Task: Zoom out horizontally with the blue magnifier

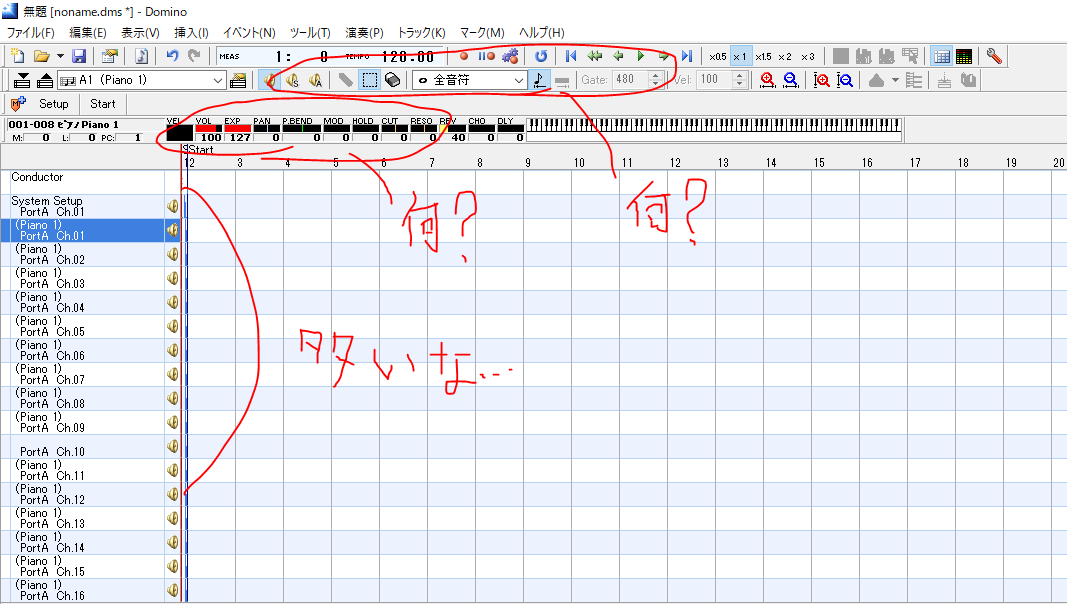Action: (791, 80)
